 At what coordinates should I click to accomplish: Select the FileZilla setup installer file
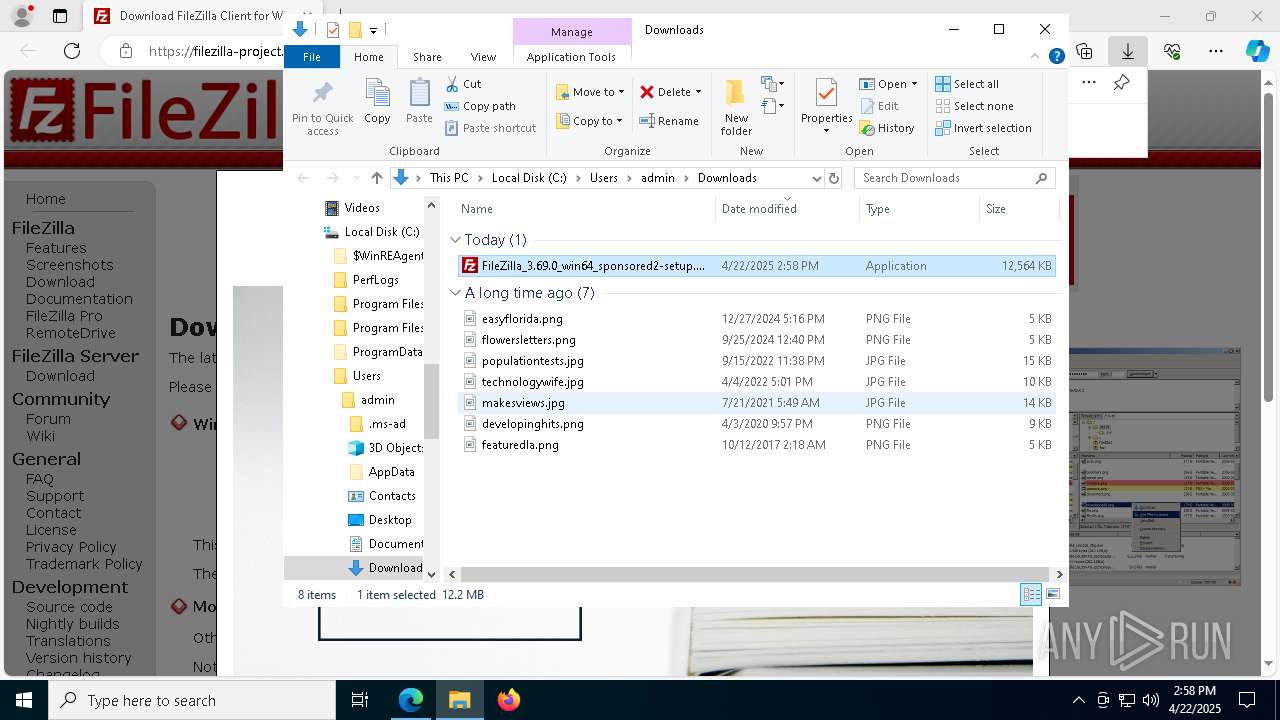(756, 266)
